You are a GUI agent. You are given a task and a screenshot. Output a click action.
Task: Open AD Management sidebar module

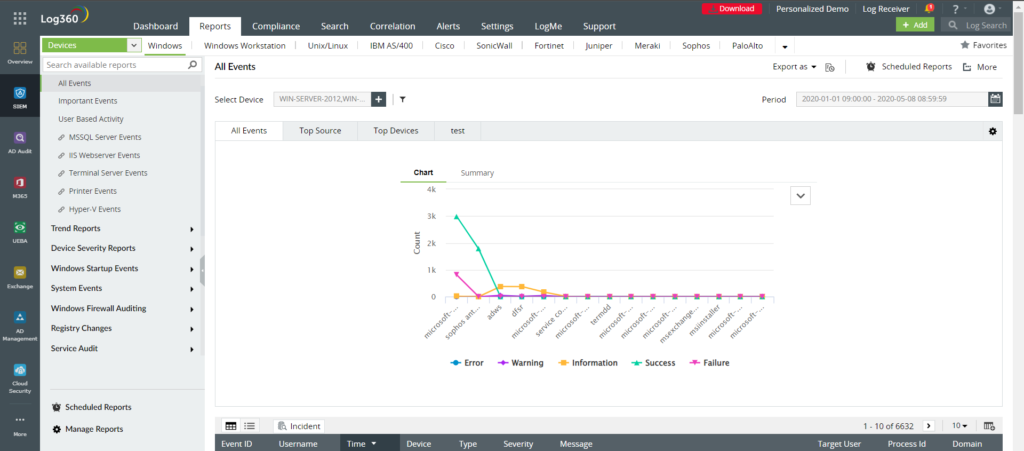point(20,326)
